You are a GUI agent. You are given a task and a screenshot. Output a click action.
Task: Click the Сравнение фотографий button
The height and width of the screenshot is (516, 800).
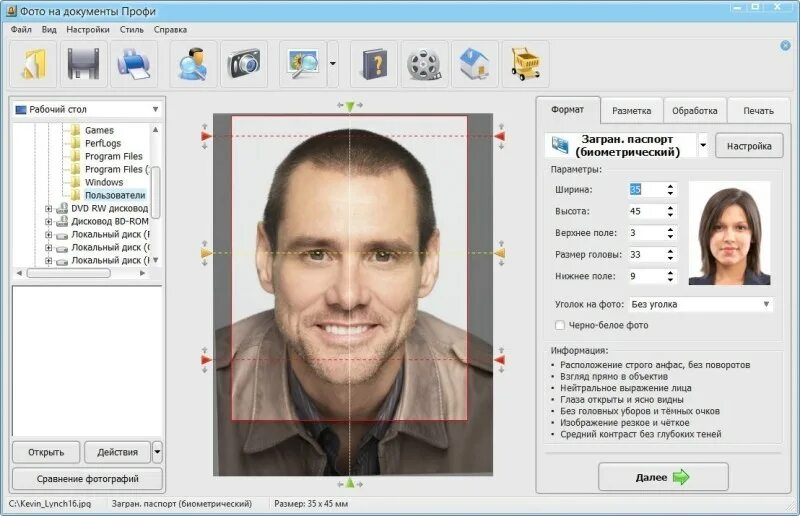coord(87,479)
